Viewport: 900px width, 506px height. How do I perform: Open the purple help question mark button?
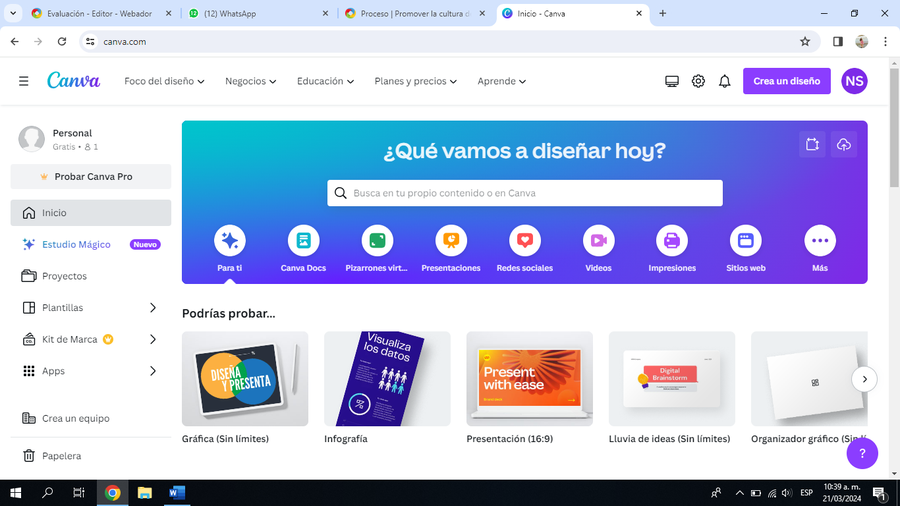pos(862,453)
